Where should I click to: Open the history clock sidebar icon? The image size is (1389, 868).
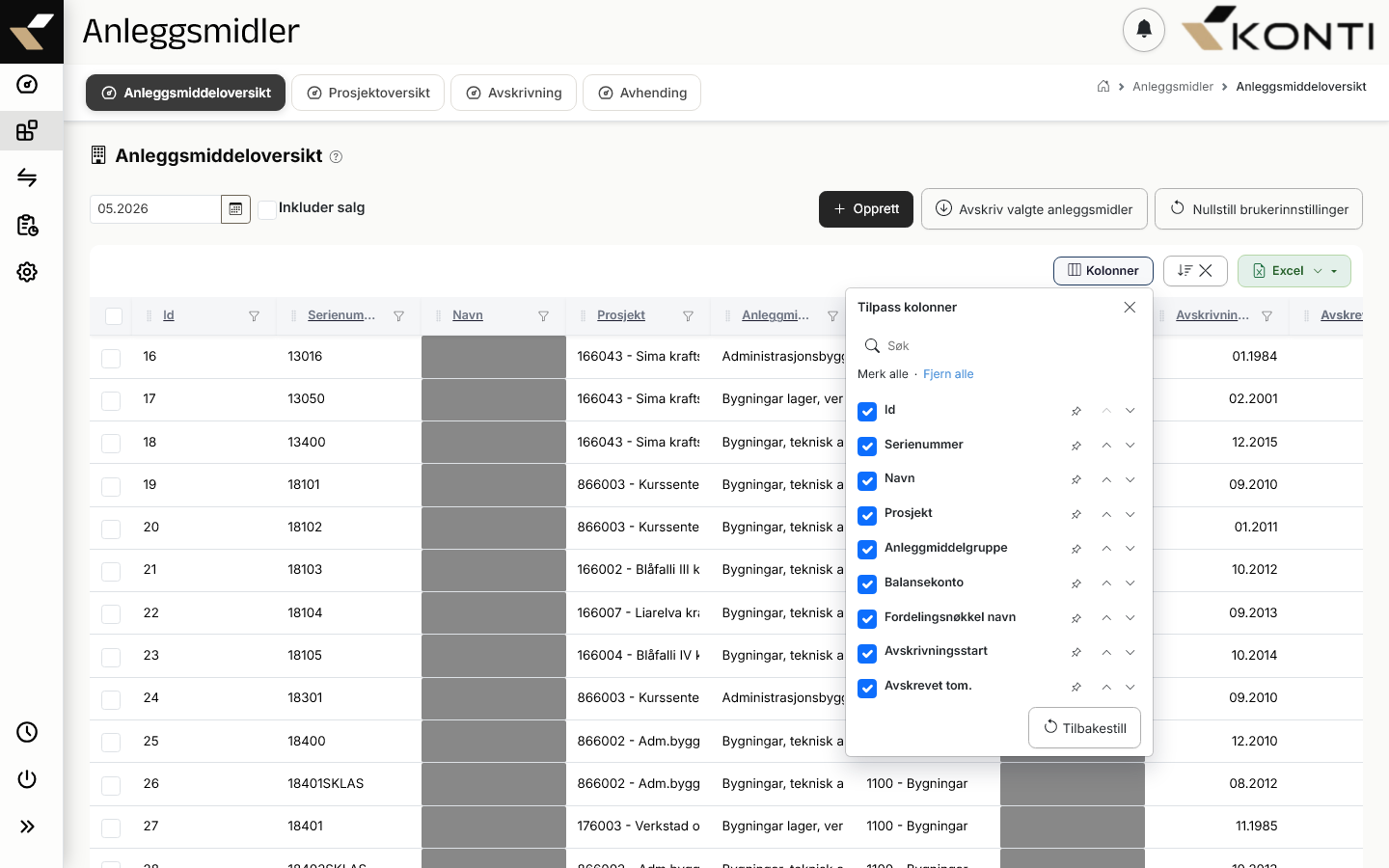pos(27,732)
